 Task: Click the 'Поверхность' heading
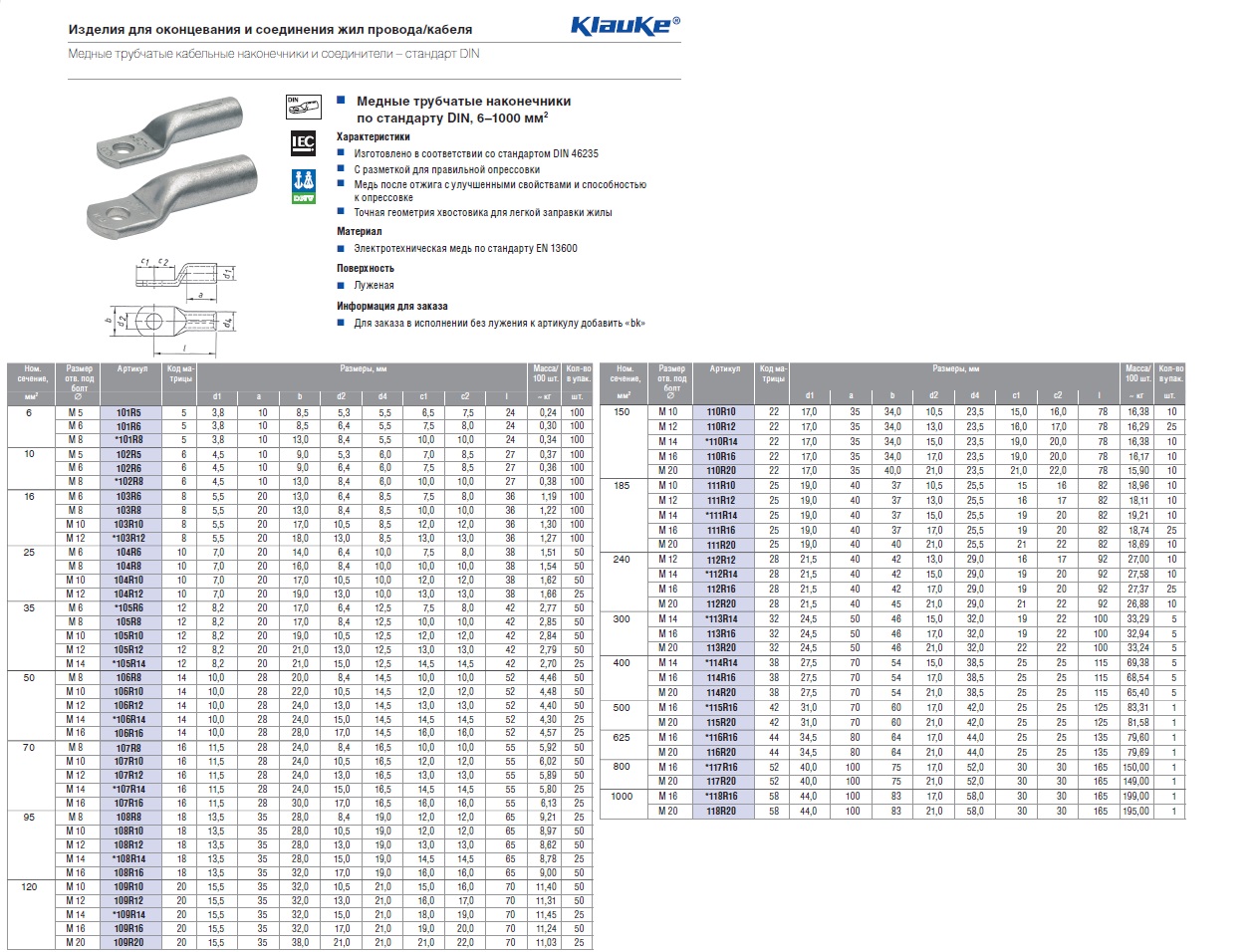(x=365, y=268)
